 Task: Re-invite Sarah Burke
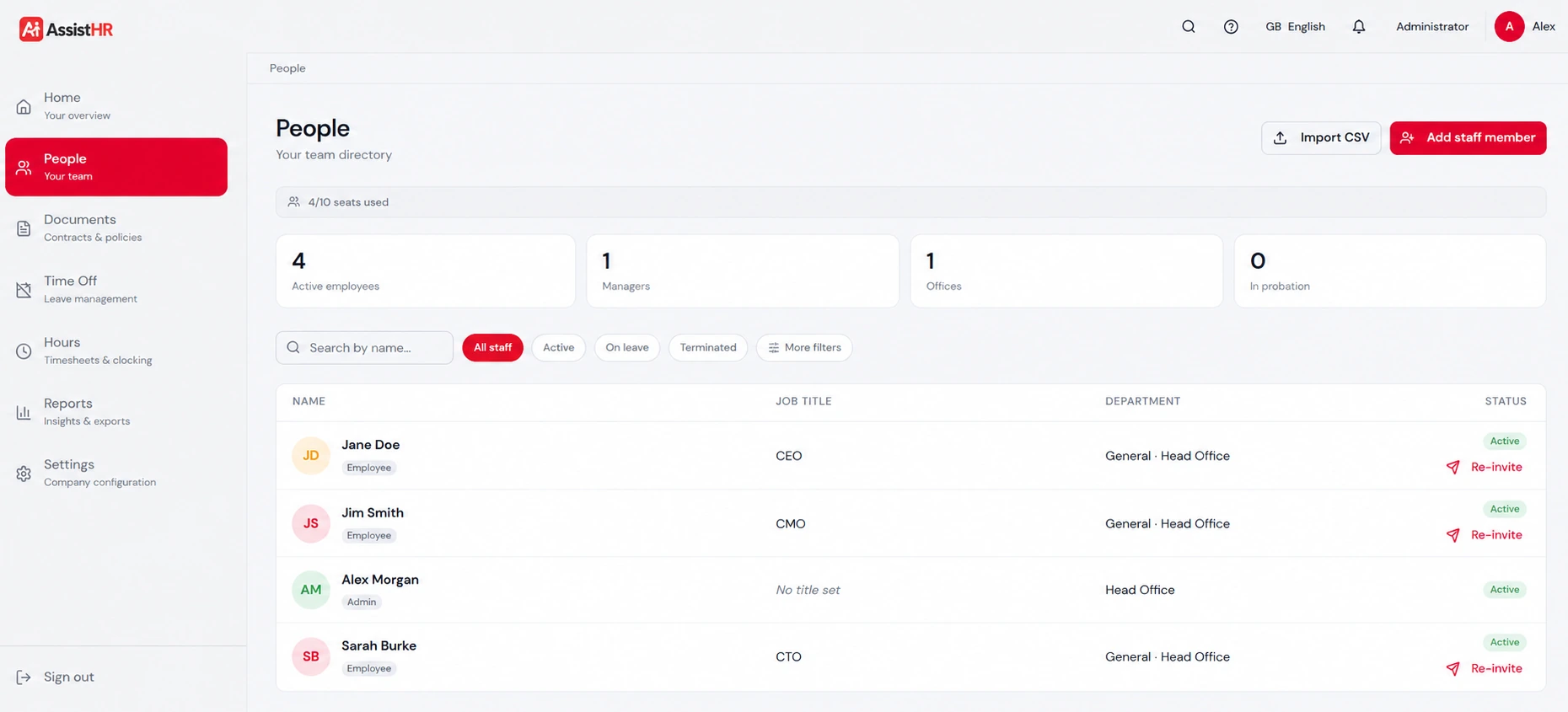[1485, 668]
